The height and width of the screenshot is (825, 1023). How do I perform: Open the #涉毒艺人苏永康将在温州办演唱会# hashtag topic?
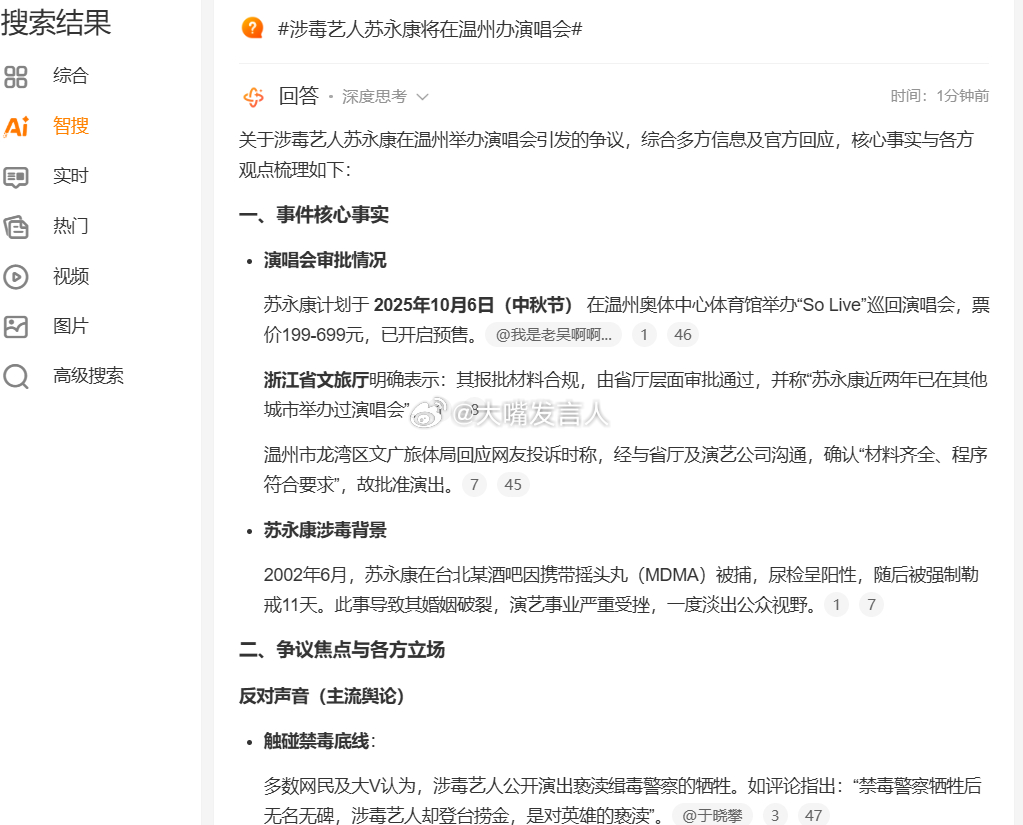coord(430,29)
